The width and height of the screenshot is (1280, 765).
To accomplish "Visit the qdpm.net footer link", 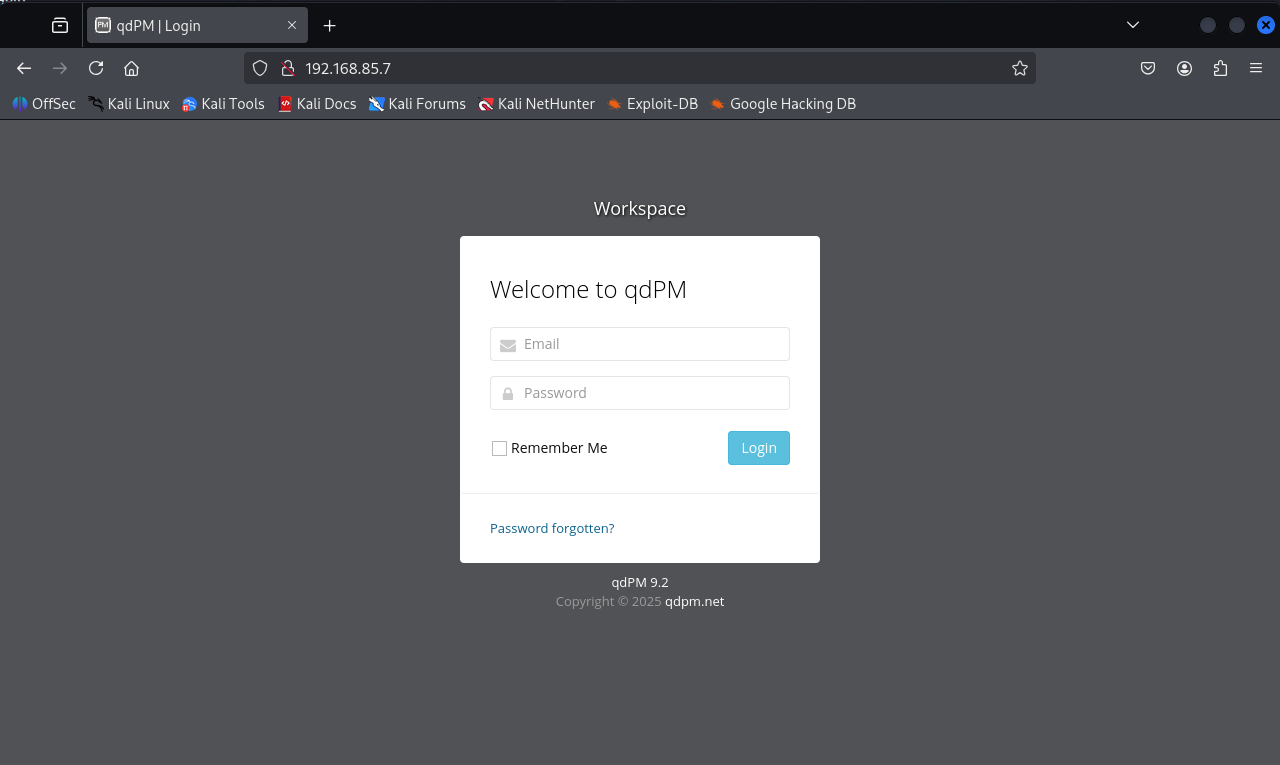I will point(694,601).
